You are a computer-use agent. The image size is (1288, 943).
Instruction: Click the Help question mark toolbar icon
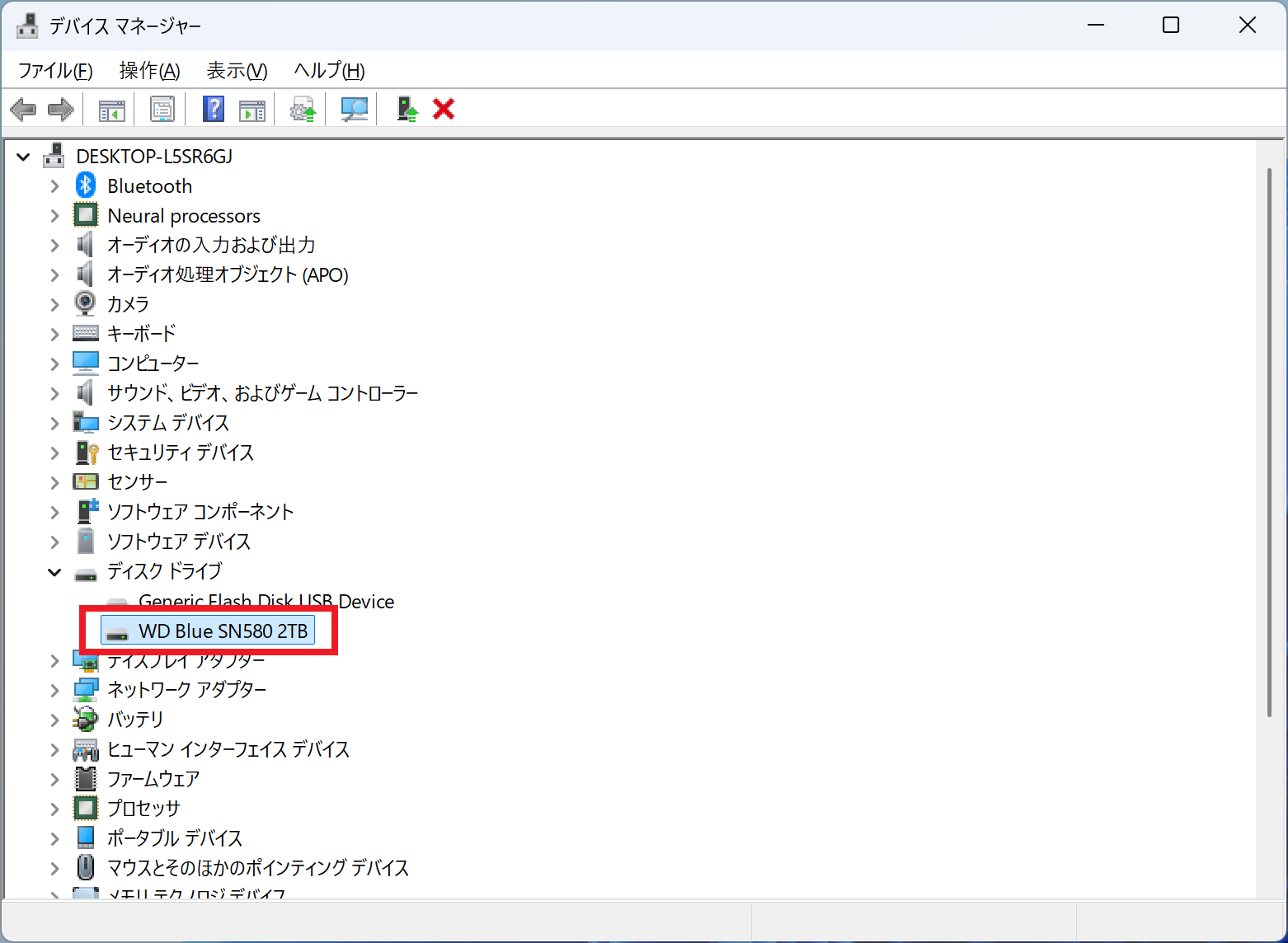click(x=214, y=109)
